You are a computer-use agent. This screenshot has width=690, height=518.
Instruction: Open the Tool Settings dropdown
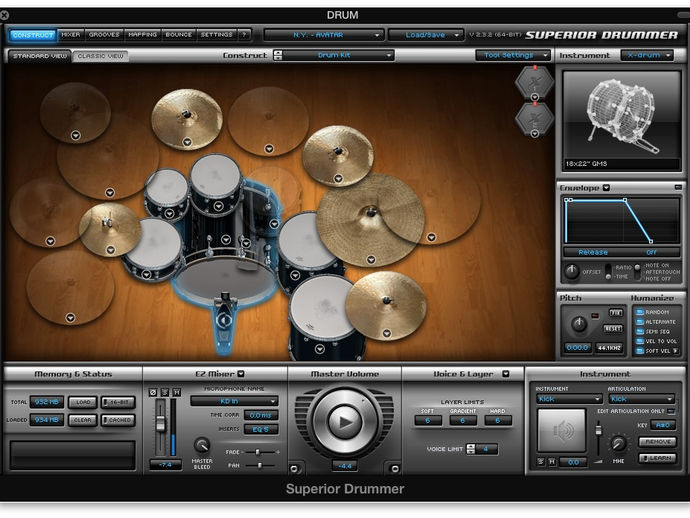coord(513,55)
